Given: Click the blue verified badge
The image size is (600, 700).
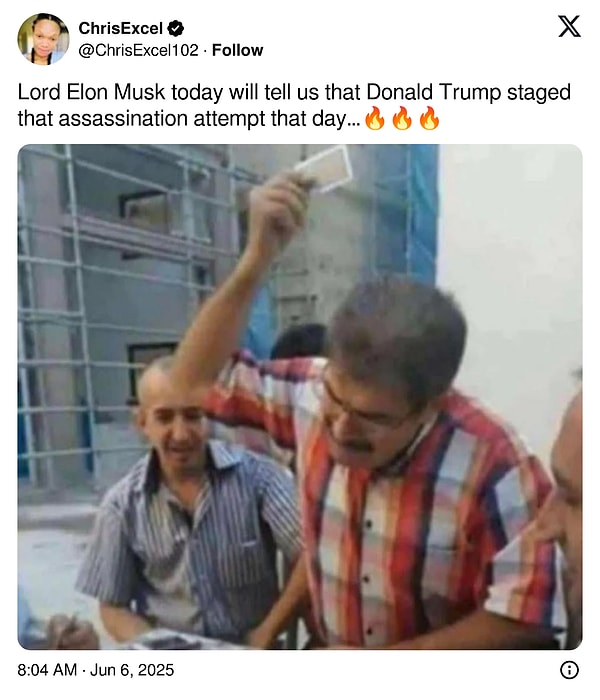Looking at the screenshot, I should (175, 29).
